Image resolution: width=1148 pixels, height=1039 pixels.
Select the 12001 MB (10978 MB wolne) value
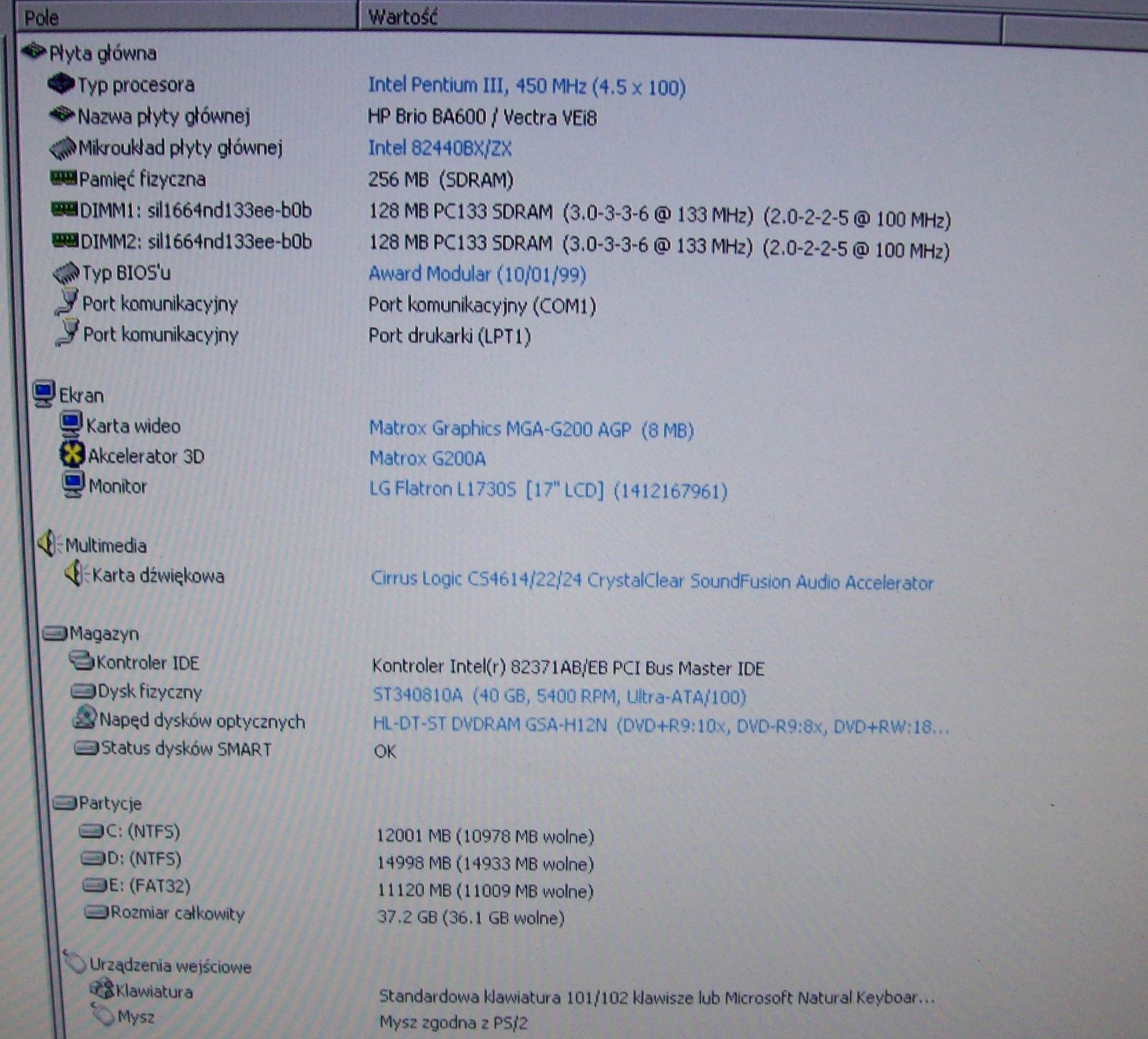pyautogui.click(x=485, y=836)
